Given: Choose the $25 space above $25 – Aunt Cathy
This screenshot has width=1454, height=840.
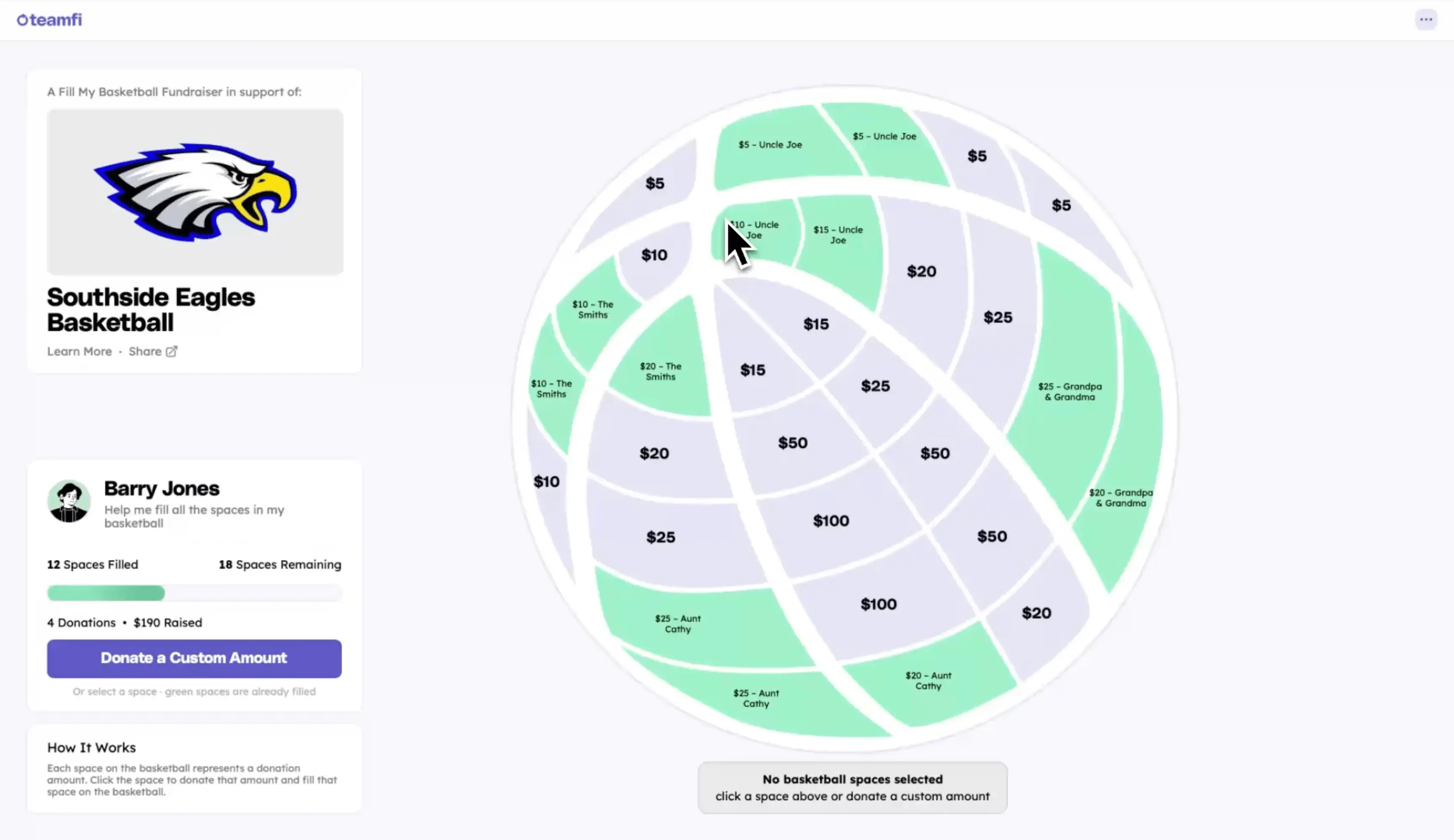Looking at the screenshot, I should pyautogui.click(x=660, y=538).
